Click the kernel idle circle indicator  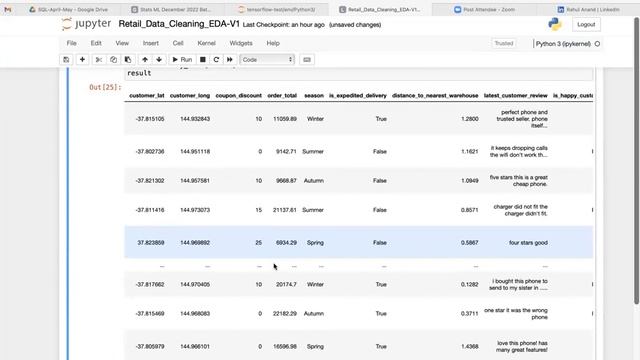point(597,44)
